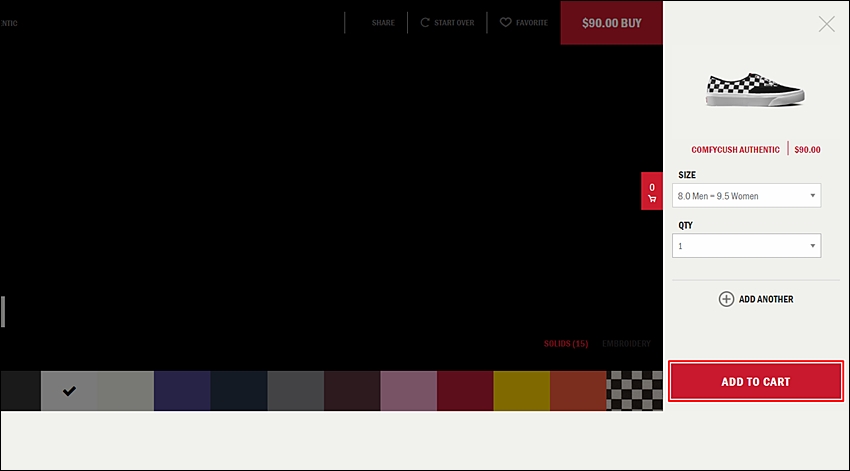Click the Add to Cart button
This screenshot has width=850, height=471.
pos(756,382)
